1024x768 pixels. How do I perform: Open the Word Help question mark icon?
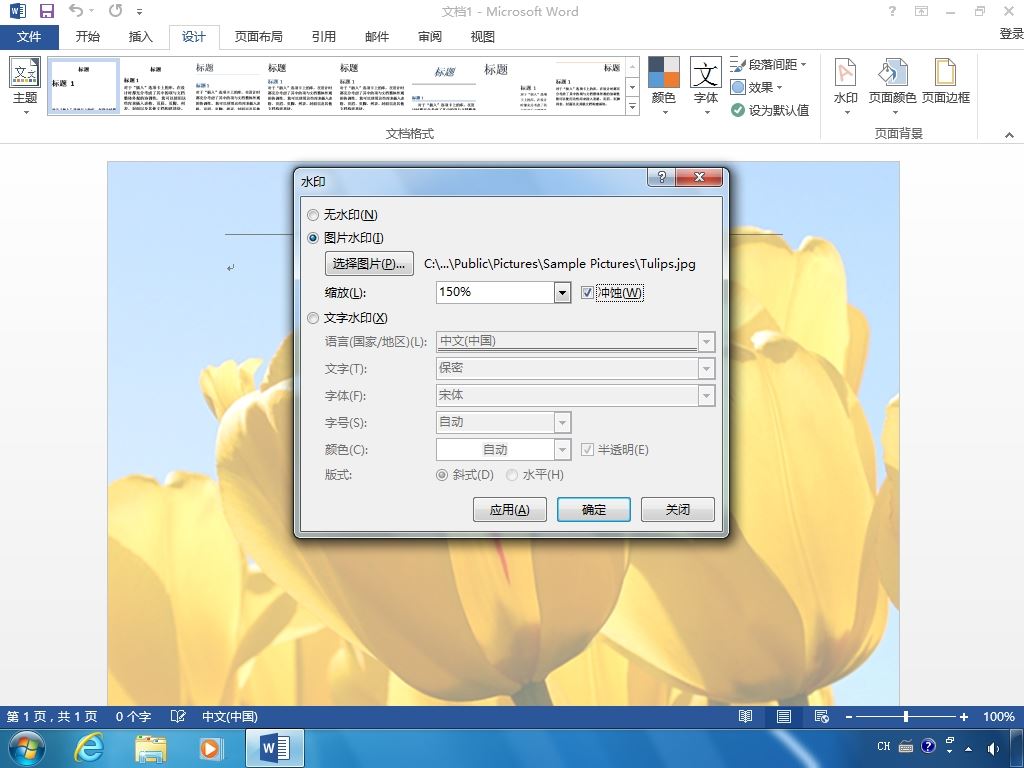pyautogui.click(x=892, y=11)
